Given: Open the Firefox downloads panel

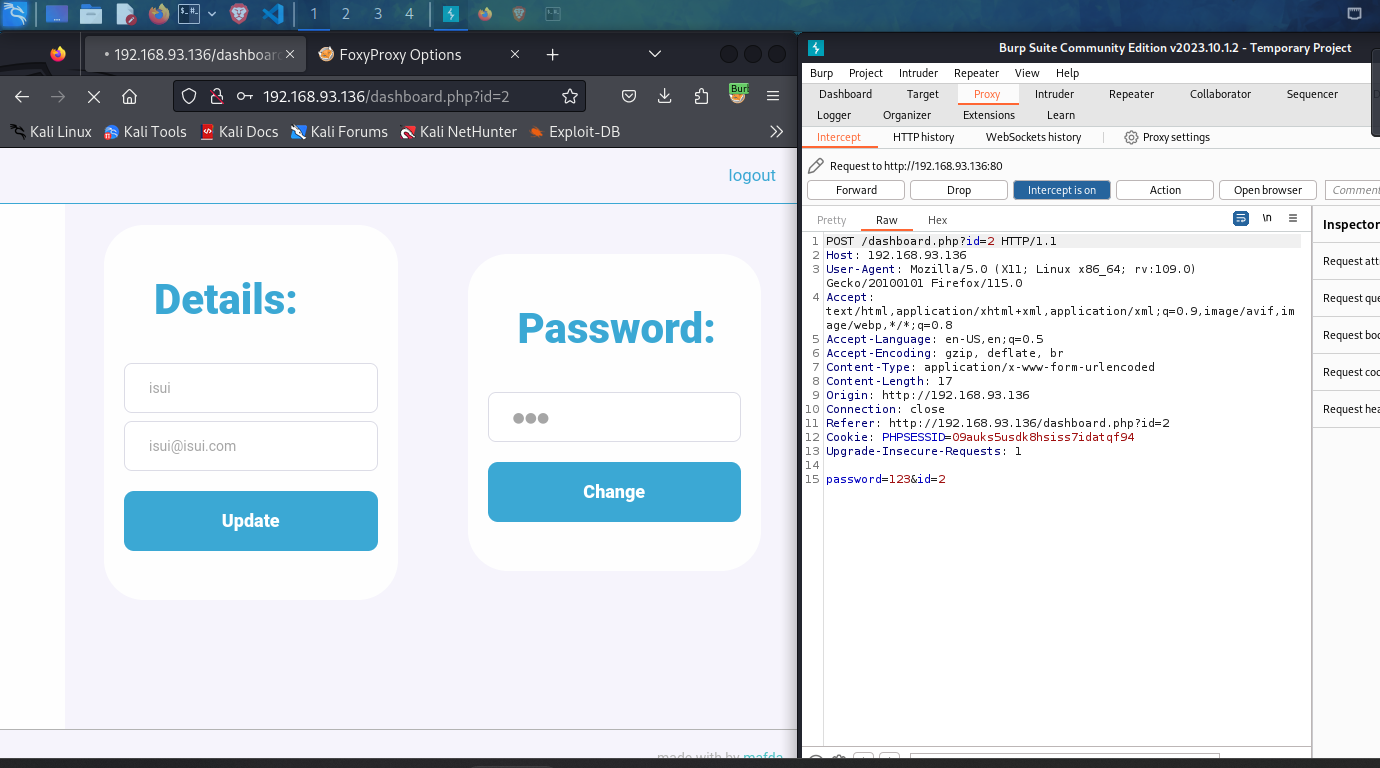Looking at the screenshot, I should (x=664, y=97).
